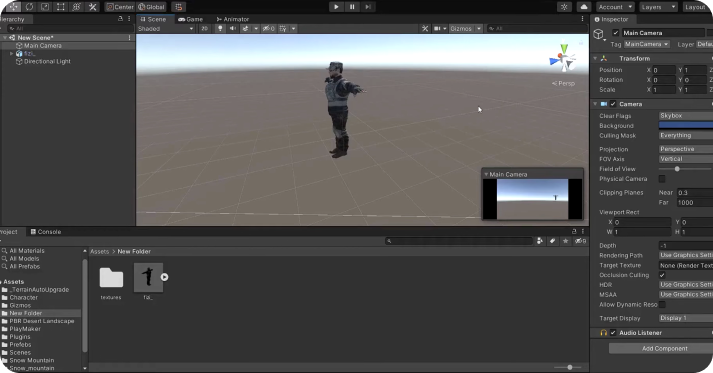Click the favorites star icon in Project

(566, 241)
